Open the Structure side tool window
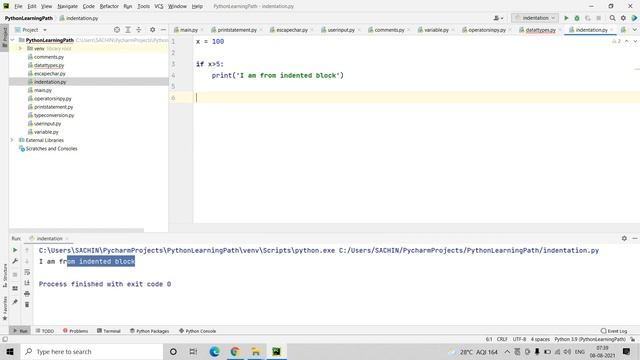Screen dimensions: 640x360 click(x=5, y=276)
